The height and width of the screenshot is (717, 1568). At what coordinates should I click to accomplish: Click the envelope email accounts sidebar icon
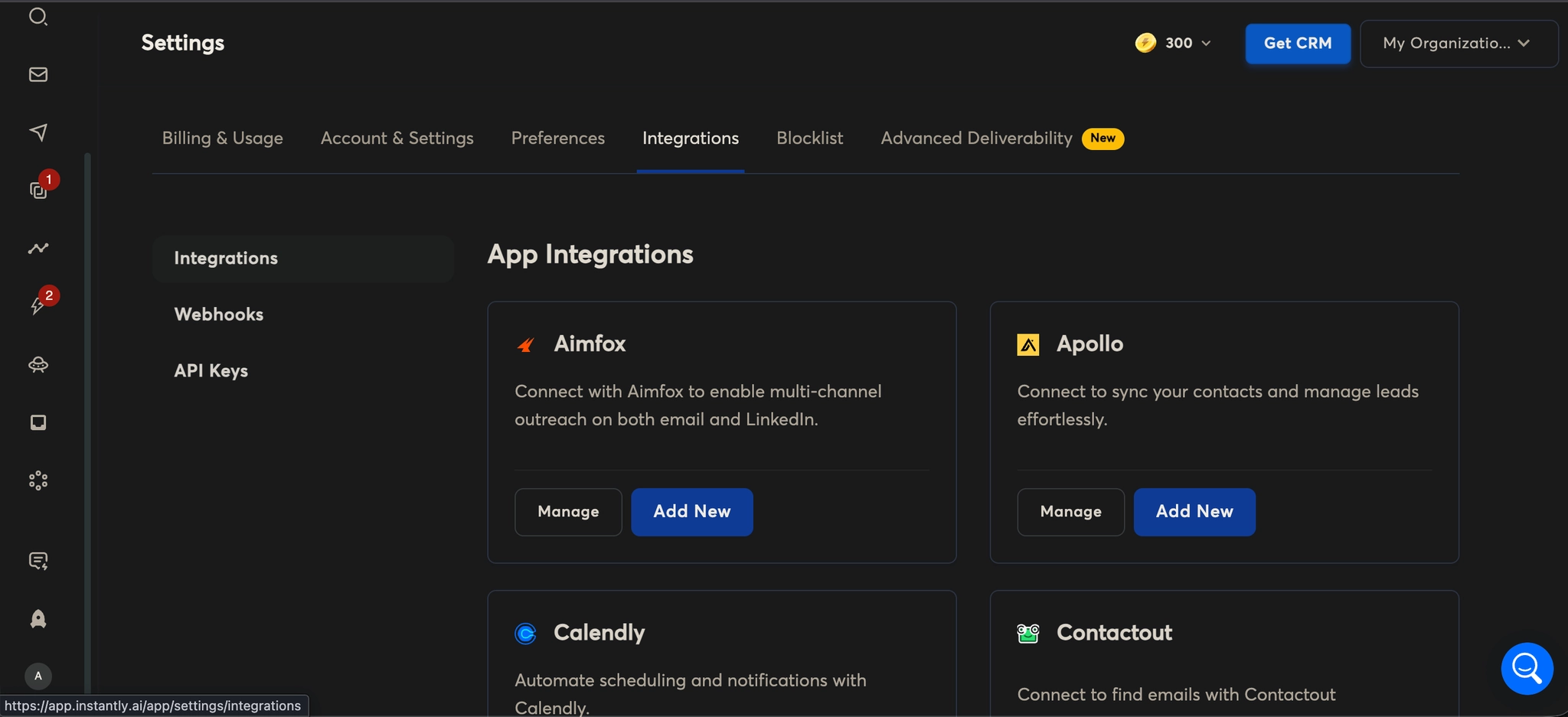point(38,74)
